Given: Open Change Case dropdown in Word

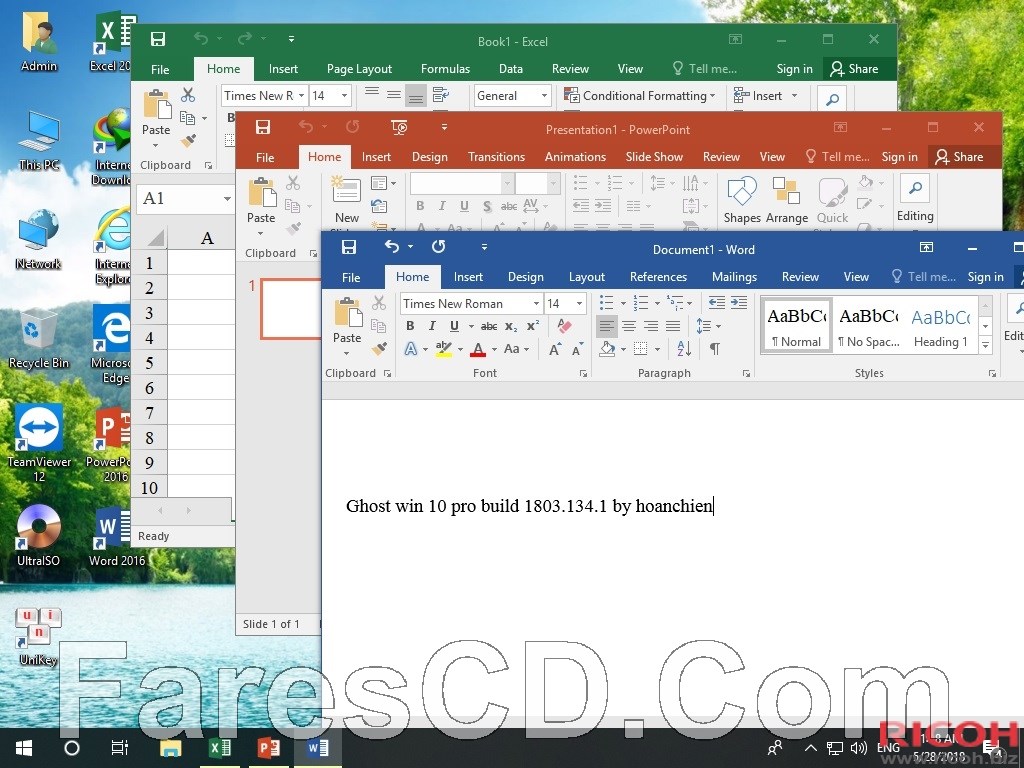Looking at the screenshot, I should click(x=516, y=349).
